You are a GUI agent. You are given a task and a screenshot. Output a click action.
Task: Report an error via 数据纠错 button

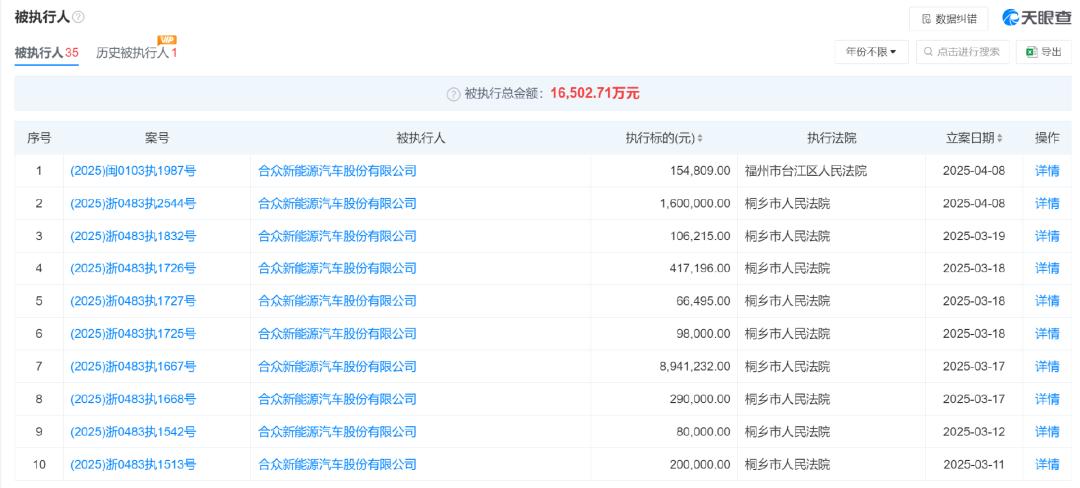[948, 19]
